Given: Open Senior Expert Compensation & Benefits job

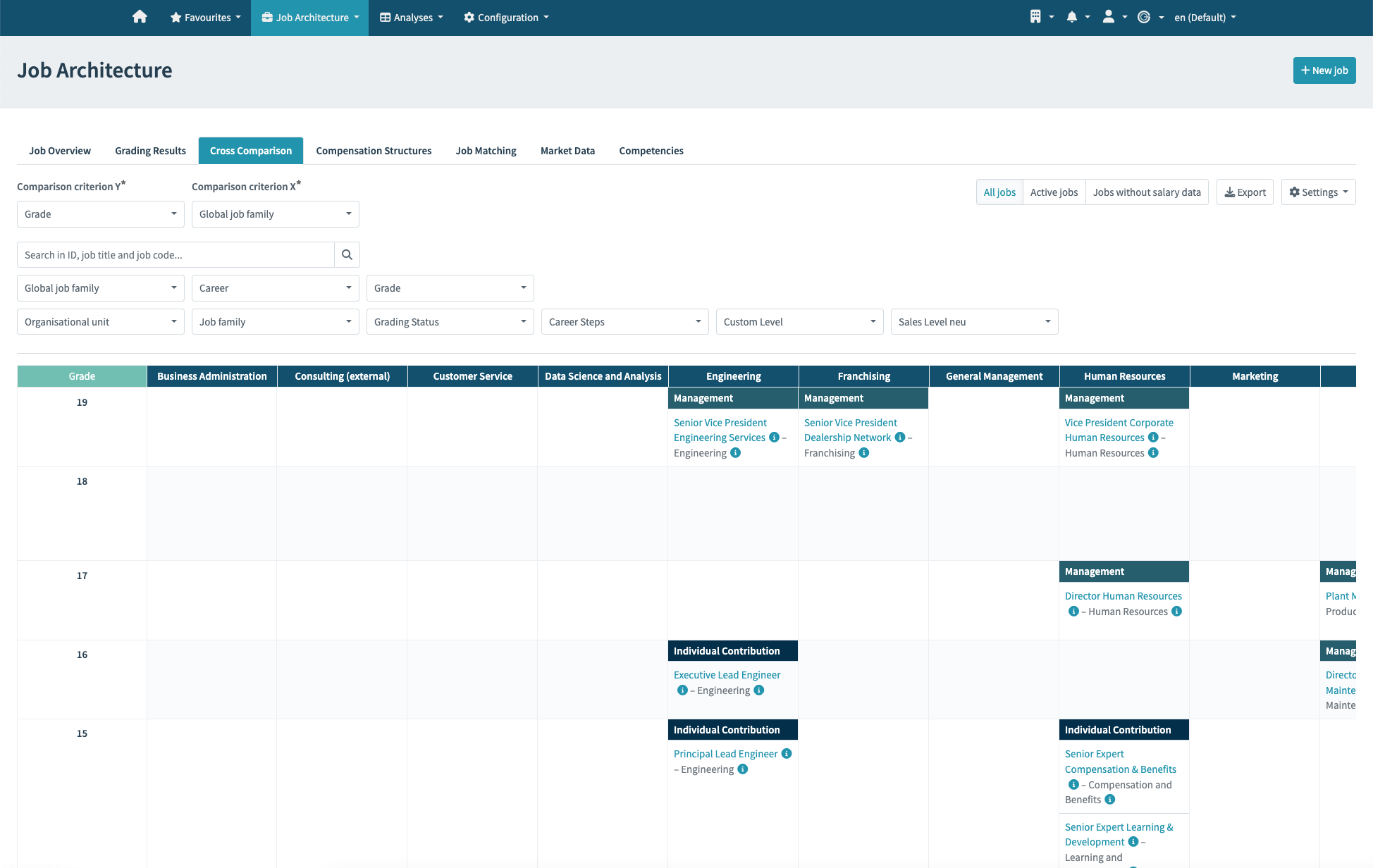Looking at the screenshot, I should click(1120, 762).
